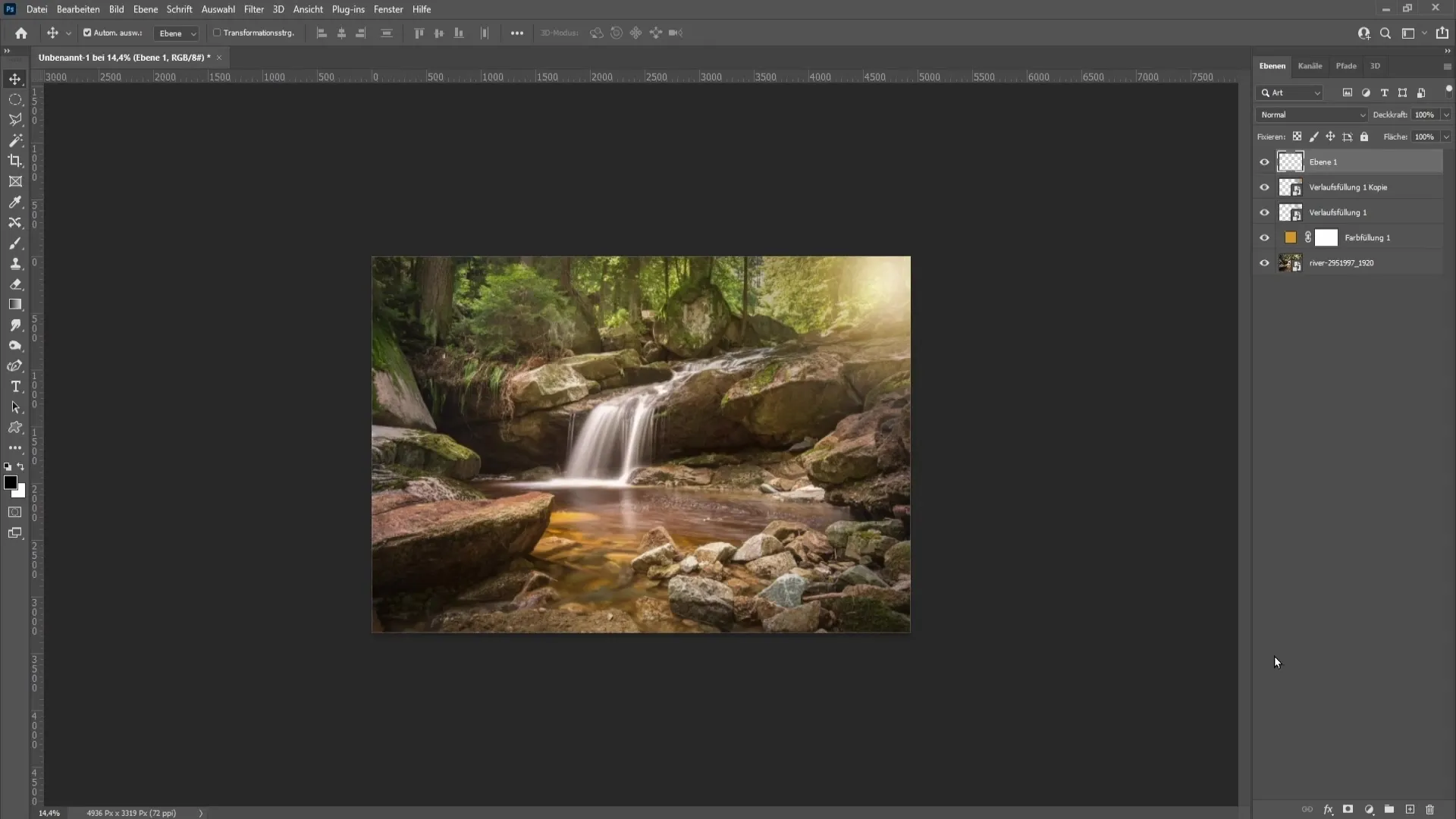Screen dimensions: 1456x819
Task: Open Auswahl menu in menu bar
Action: pyautogui.click(x=217, y=9)
